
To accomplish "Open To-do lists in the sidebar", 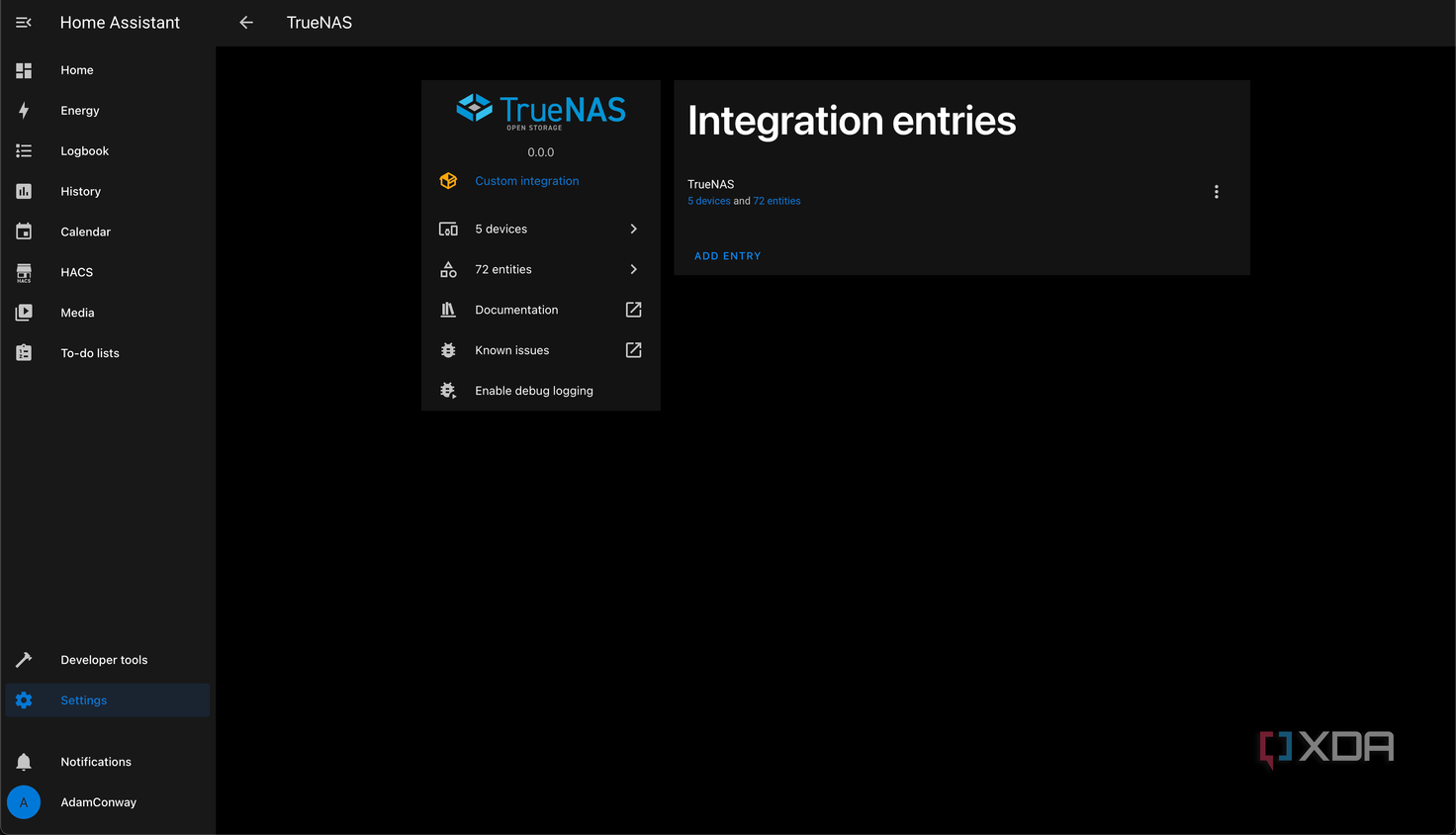I will coord(108,353).
